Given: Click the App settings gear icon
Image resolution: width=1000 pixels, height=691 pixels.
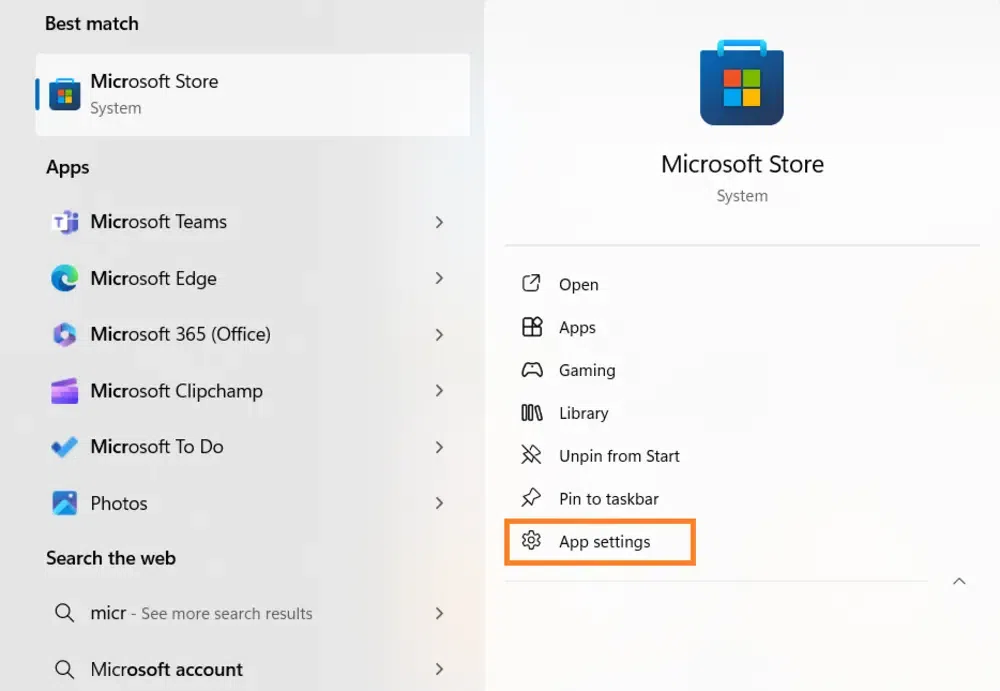Looking at the screenshot, I should coord(531,541).
